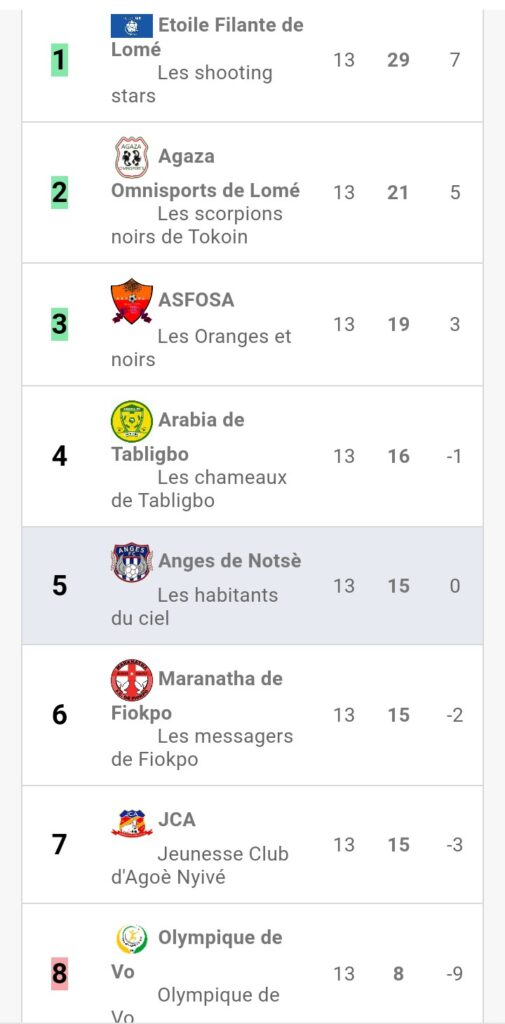Click the JCA nickname Jeunesse Club d'Agoè Nyivé

pos(200,865)
